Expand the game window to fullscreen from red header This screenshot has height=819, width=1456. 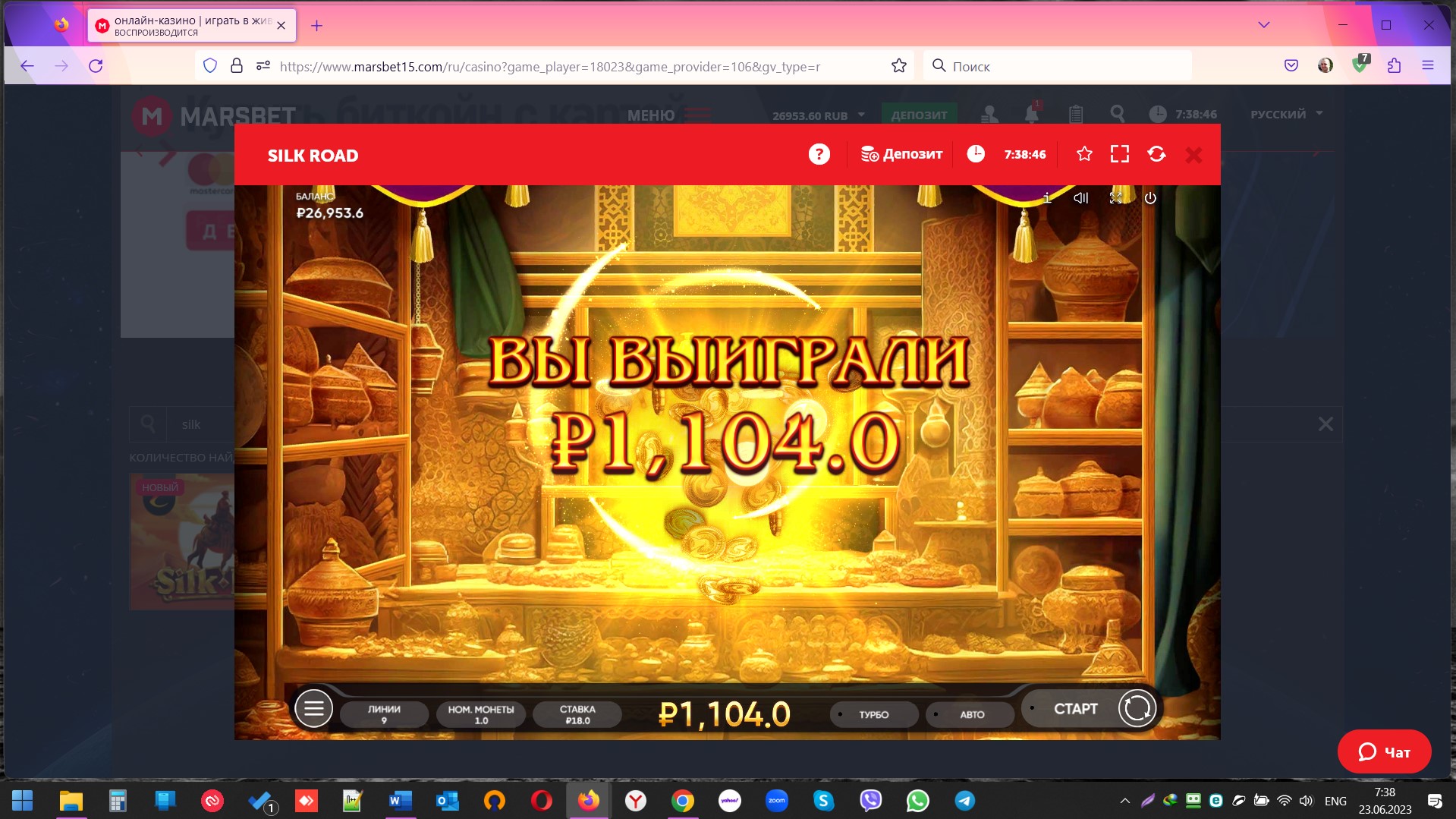pos(1119,154)
